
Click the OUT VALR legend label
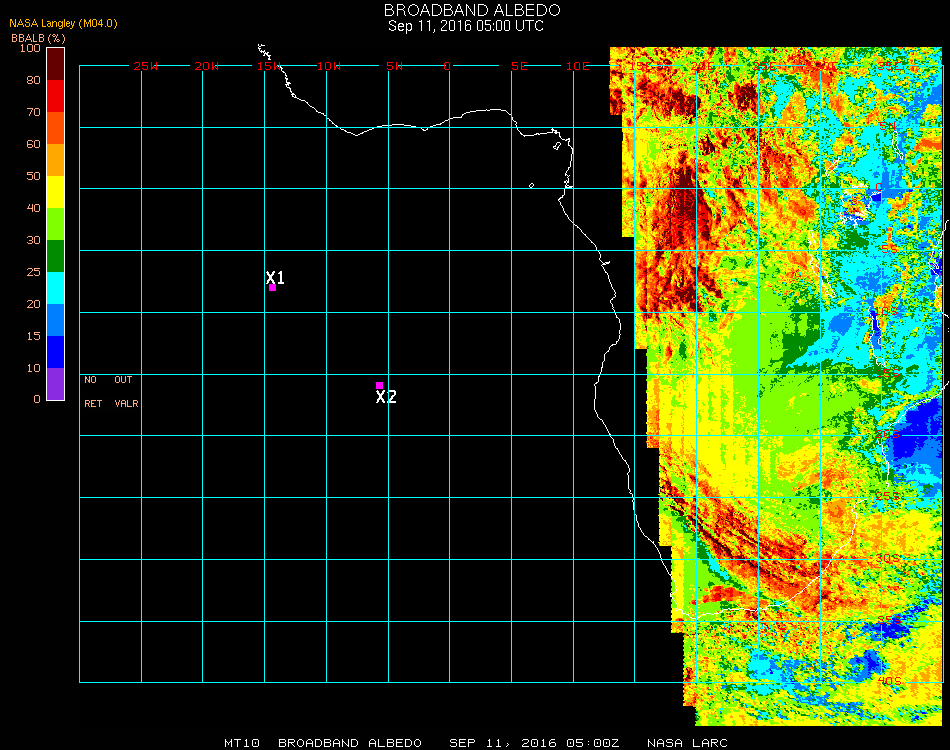click(x=126, y=392)
